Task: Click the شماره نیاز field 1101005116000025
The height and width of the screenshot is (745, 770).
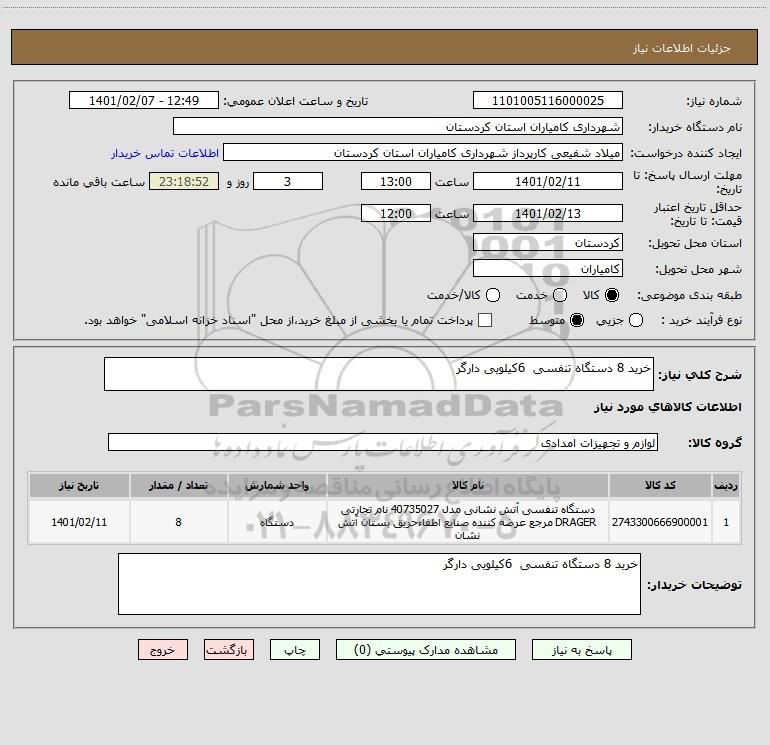Action: [548, 101]
